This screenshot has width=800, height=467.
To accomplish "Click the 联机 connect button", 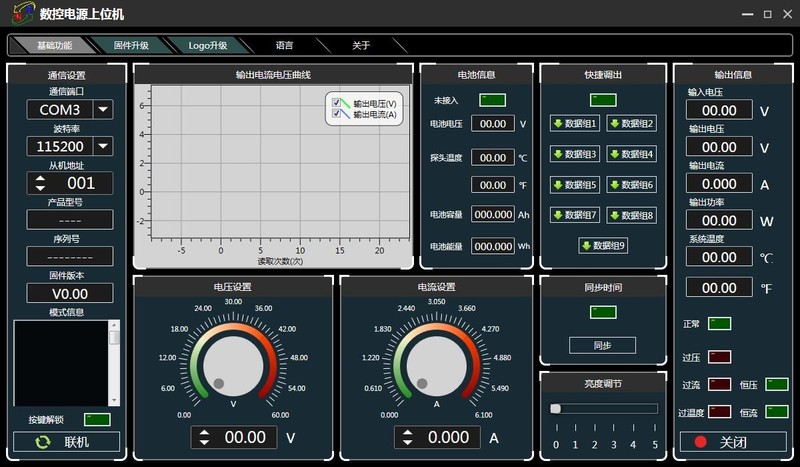I will 67,442.
